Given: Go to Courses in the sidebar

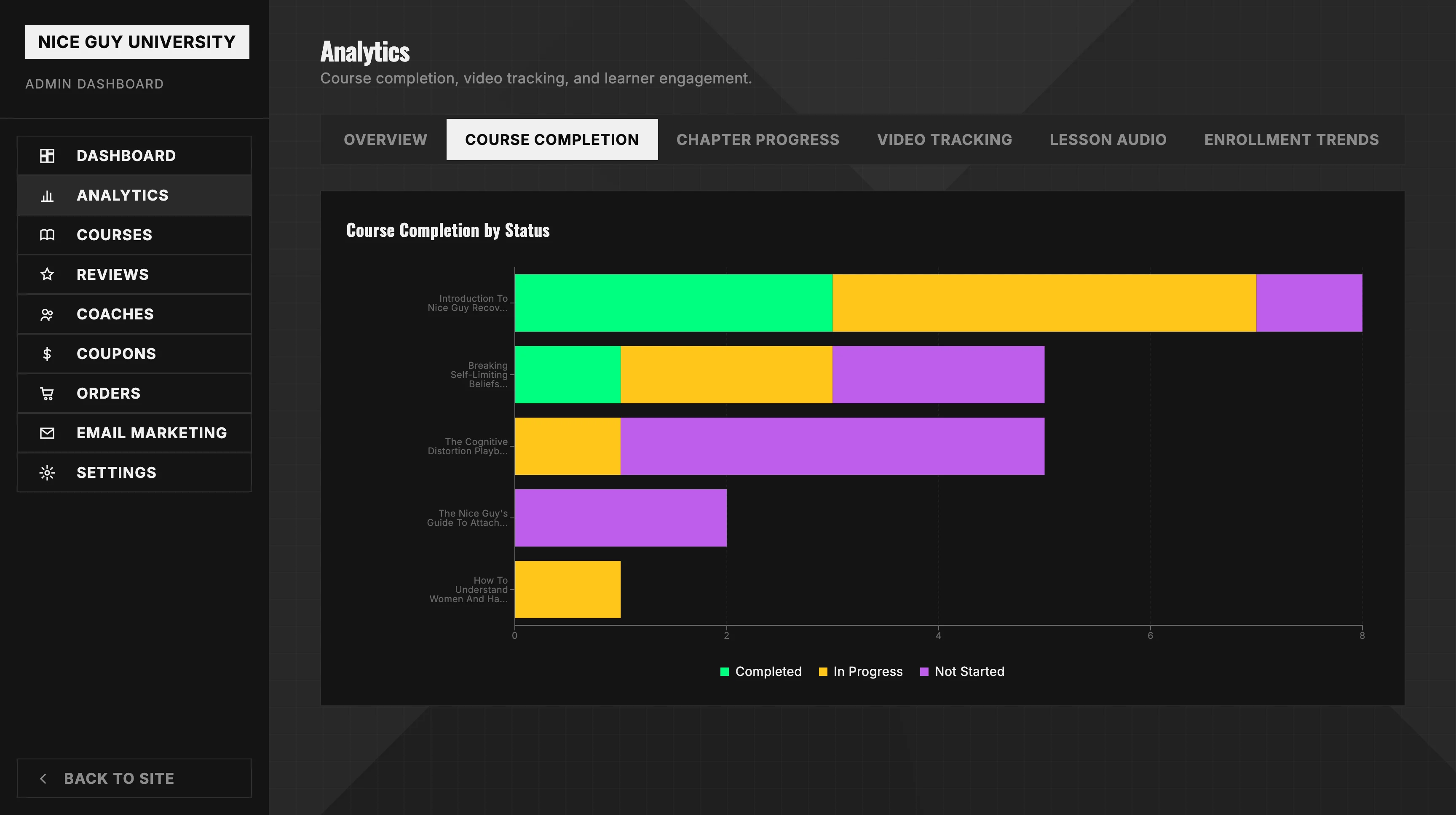Looking at the screenshot, I should tap(134, 235).
